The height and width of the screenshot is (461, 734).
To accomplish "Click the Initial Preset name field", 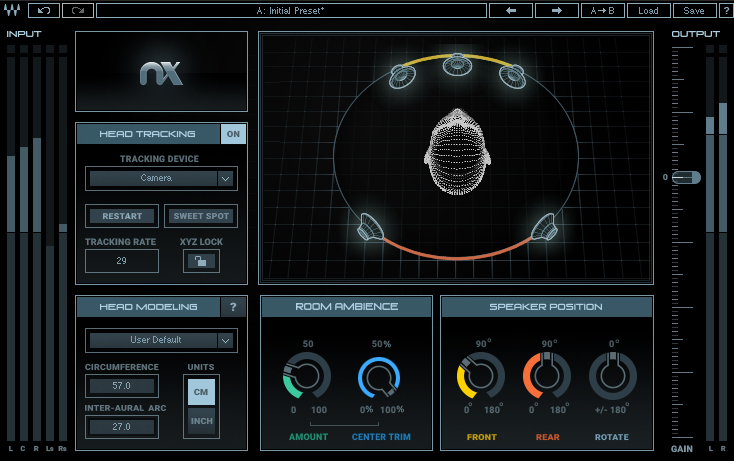I will click(291, 10).
